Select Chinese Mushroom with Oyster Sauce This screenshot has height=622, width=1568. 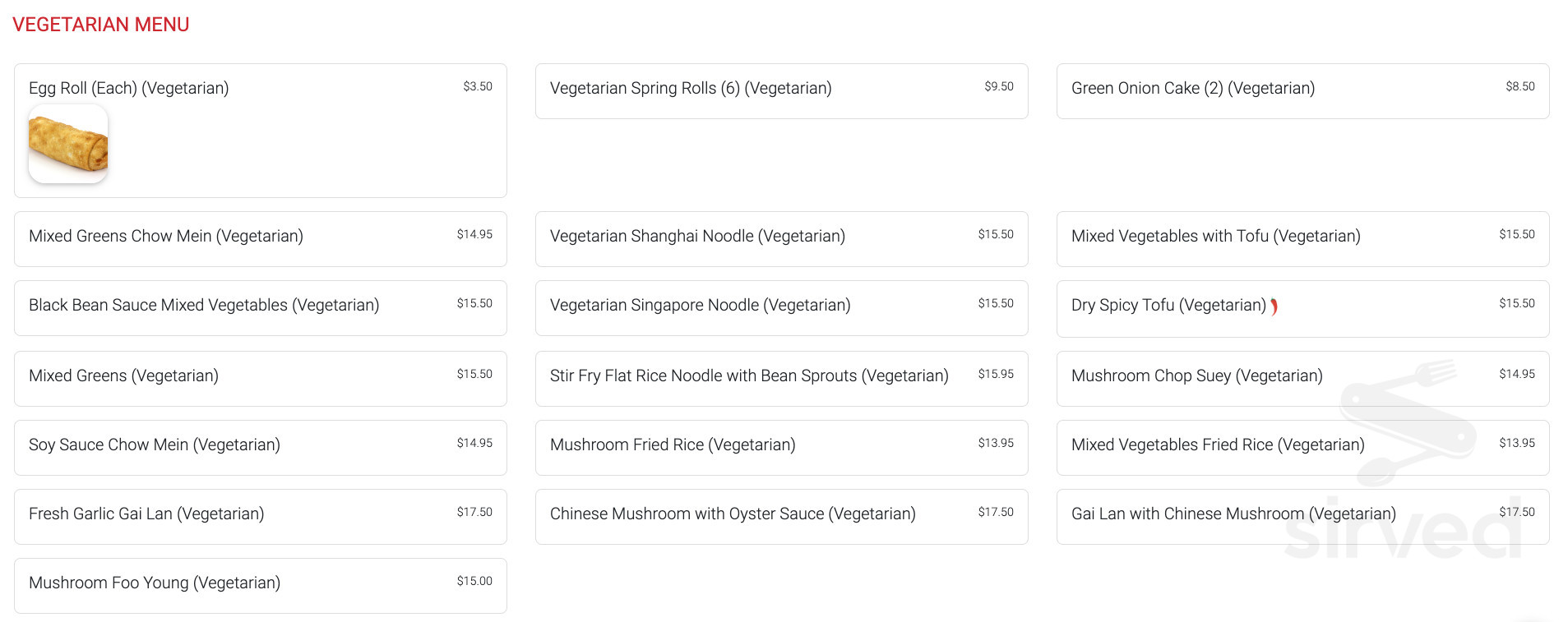click(x=733, y=514)
